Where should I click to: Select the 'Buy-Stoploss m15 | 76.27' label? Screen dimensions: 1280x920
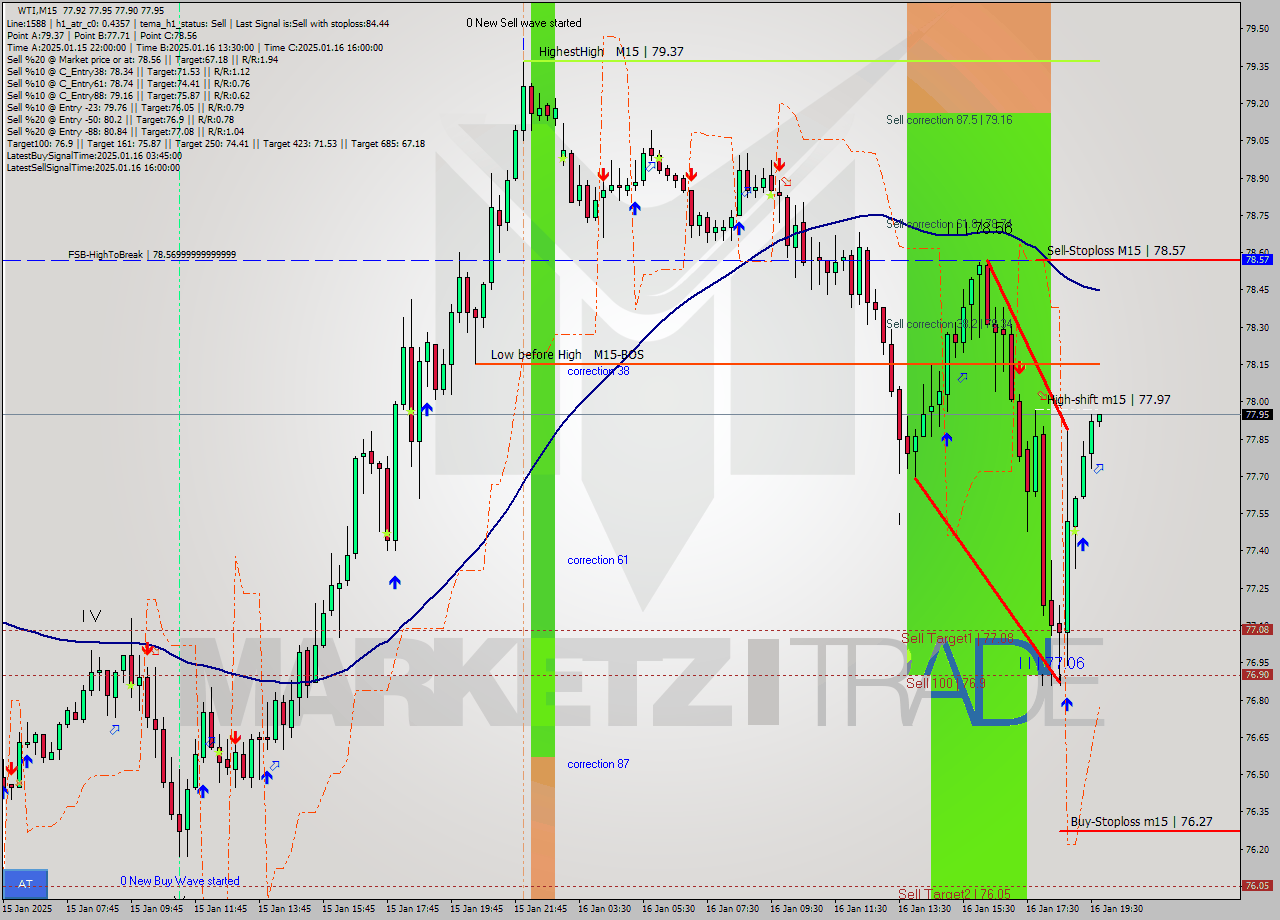[1141, 822]
